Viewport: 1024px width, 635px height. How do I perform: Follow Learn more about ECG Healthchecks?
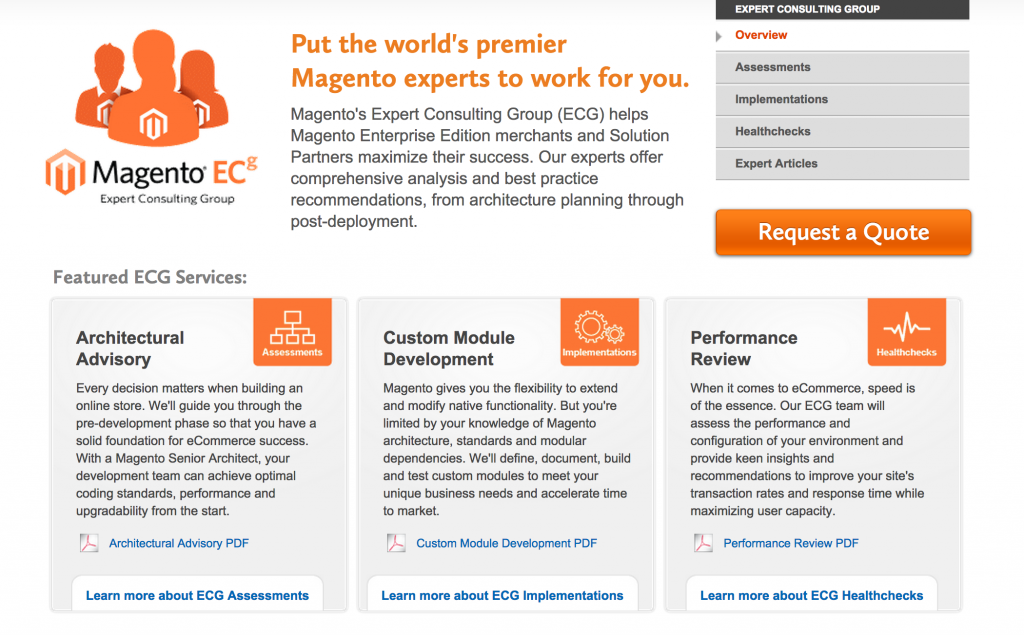coord(812,595)
